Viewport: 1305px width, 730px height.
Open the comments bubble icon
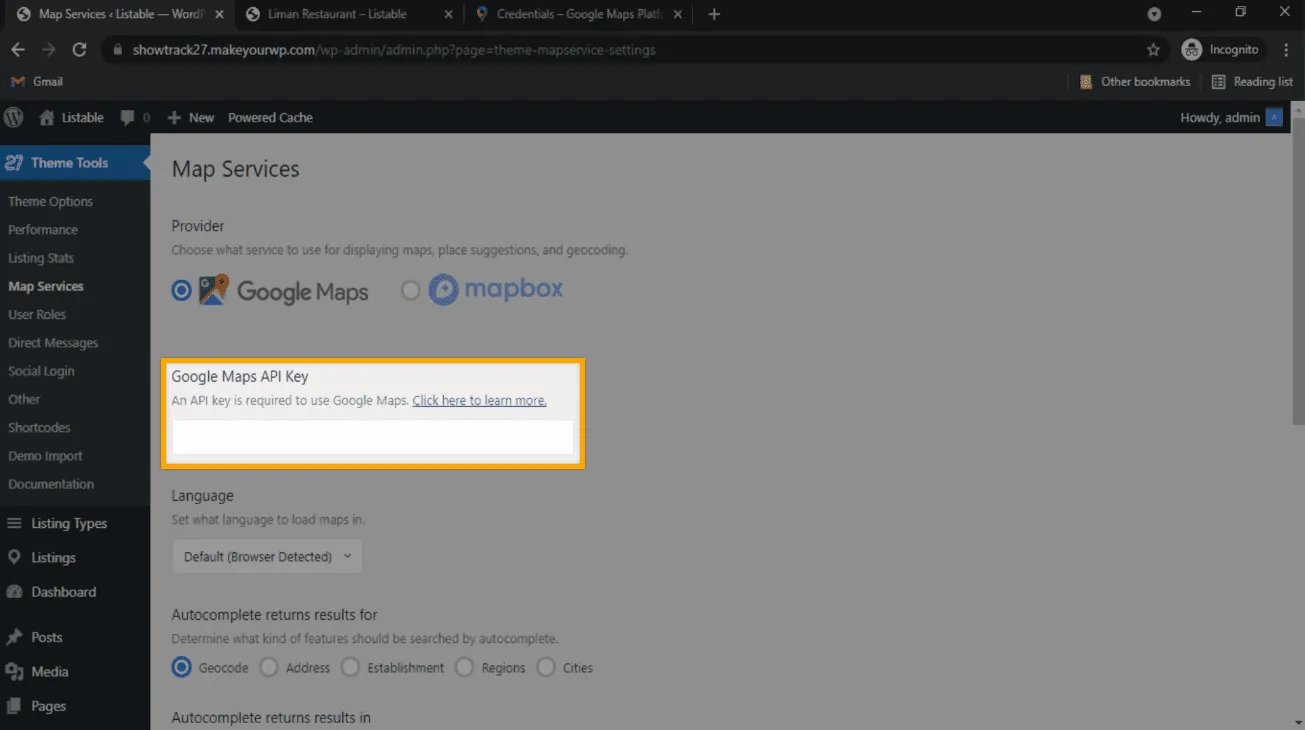click(x=128, y=117)
